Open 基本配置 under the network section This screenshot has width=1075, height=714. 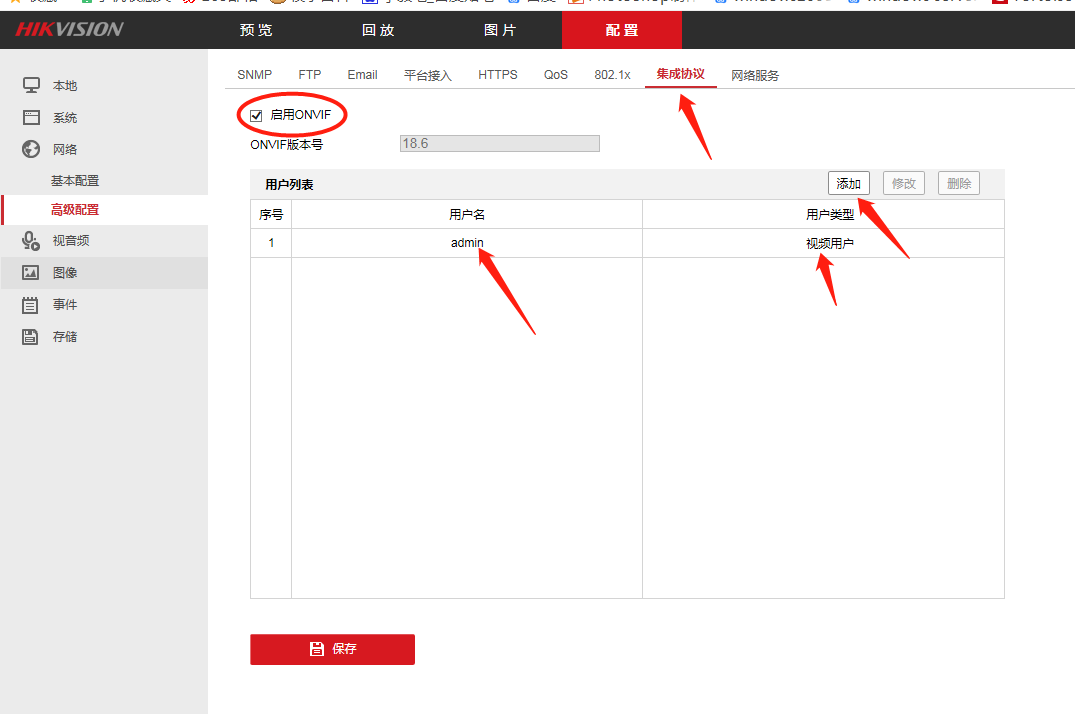pos(75,181)
